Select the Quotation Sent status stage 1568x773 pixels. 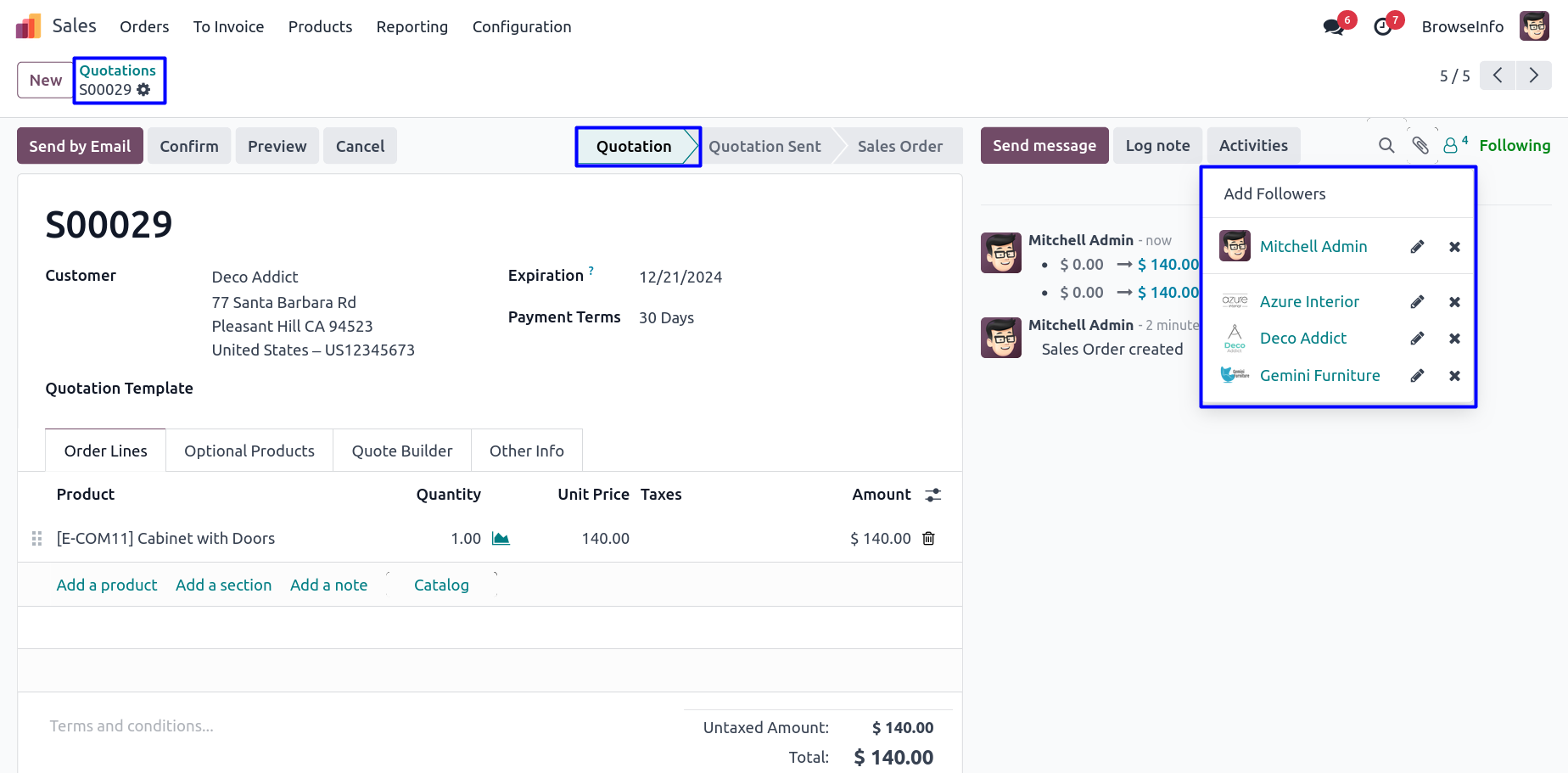[x=764, y=146]
